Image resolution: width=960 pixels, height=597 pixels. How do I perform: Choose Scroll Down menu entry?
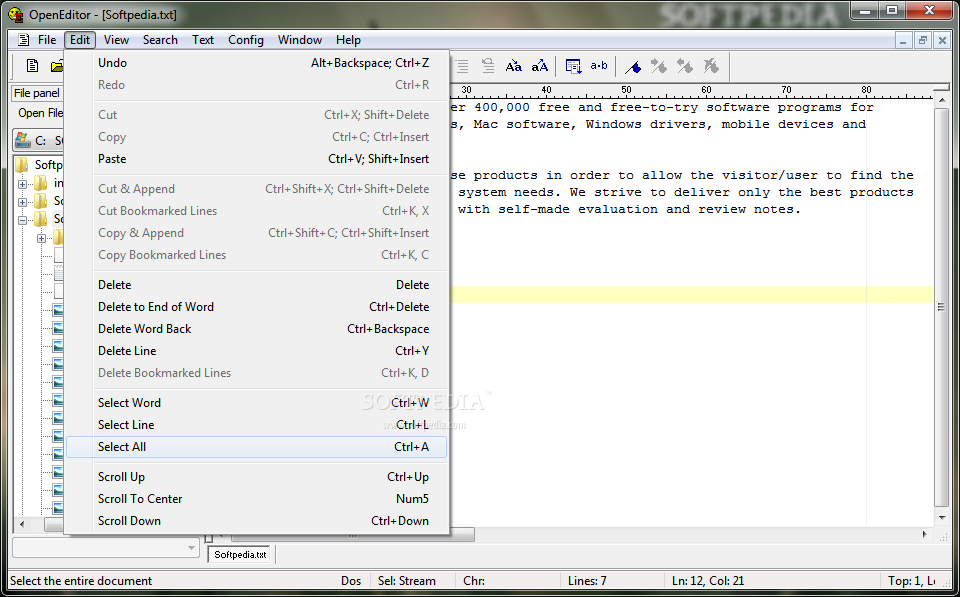pyautogui.click(x=257, y=521)
